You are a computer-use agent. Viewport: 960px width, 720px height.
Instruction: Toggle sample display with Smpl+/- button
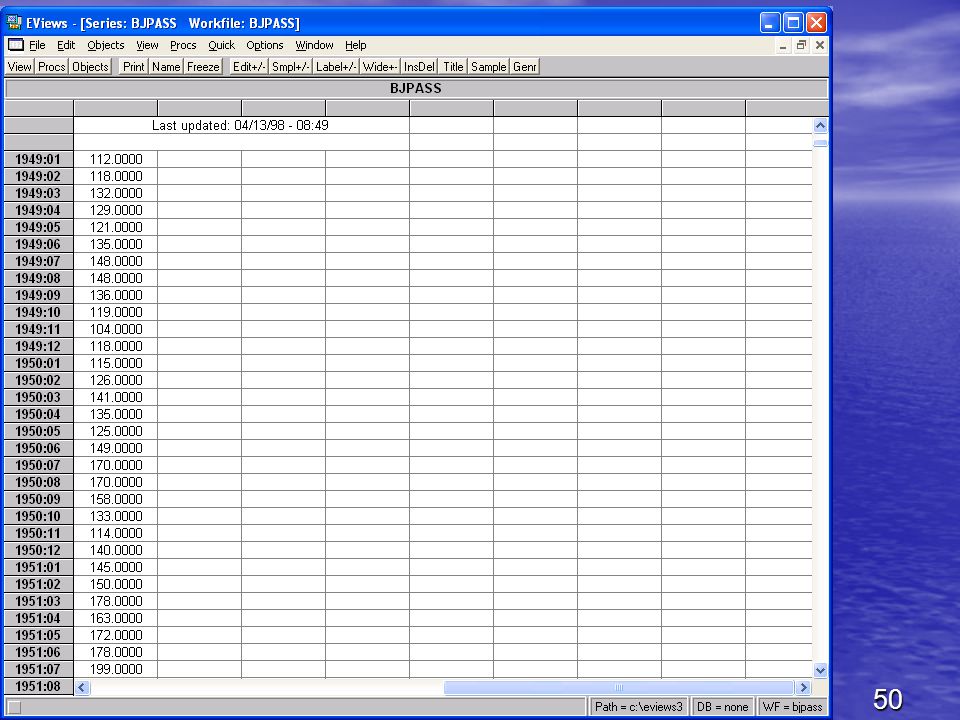tap(290, 67)
